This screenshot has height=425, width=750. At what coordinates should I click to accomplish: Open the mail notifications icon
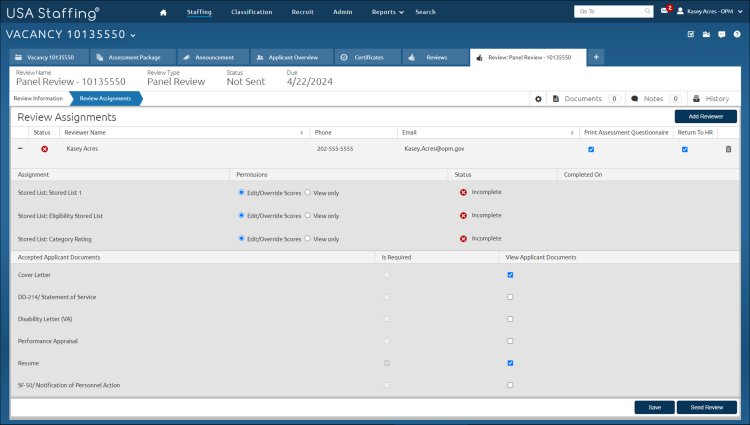[x=665, y=11]
